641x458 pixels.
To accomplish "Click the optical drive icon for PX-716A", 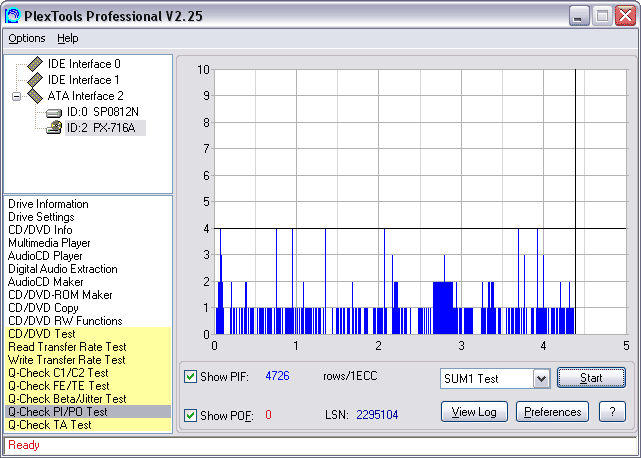I will (54, 128).
